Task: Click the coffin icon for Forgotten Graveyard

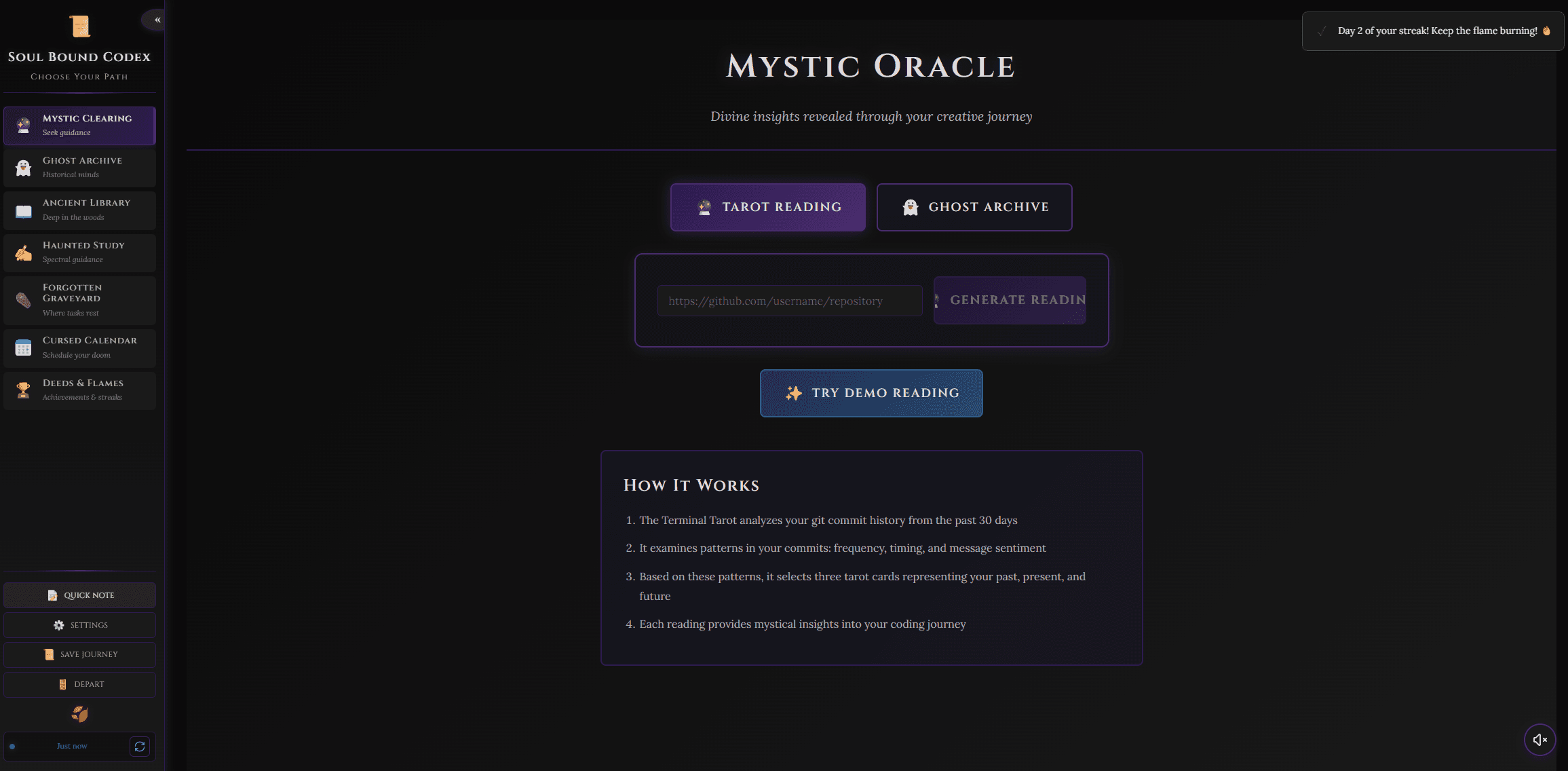Action: tap(24, 300)
